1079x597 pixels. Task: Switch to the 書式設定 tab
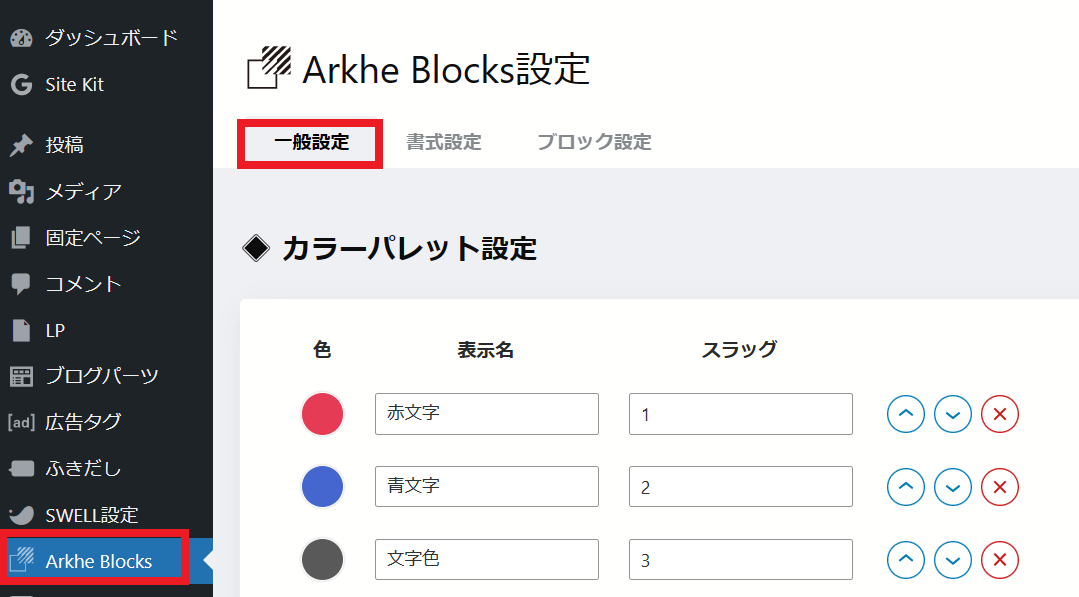(444, 142)
